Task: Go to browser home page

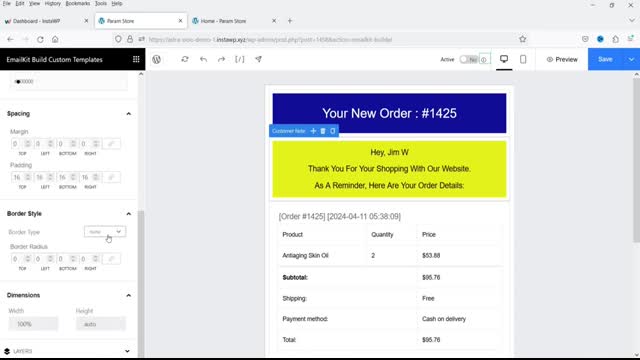Action: [55, 40]
